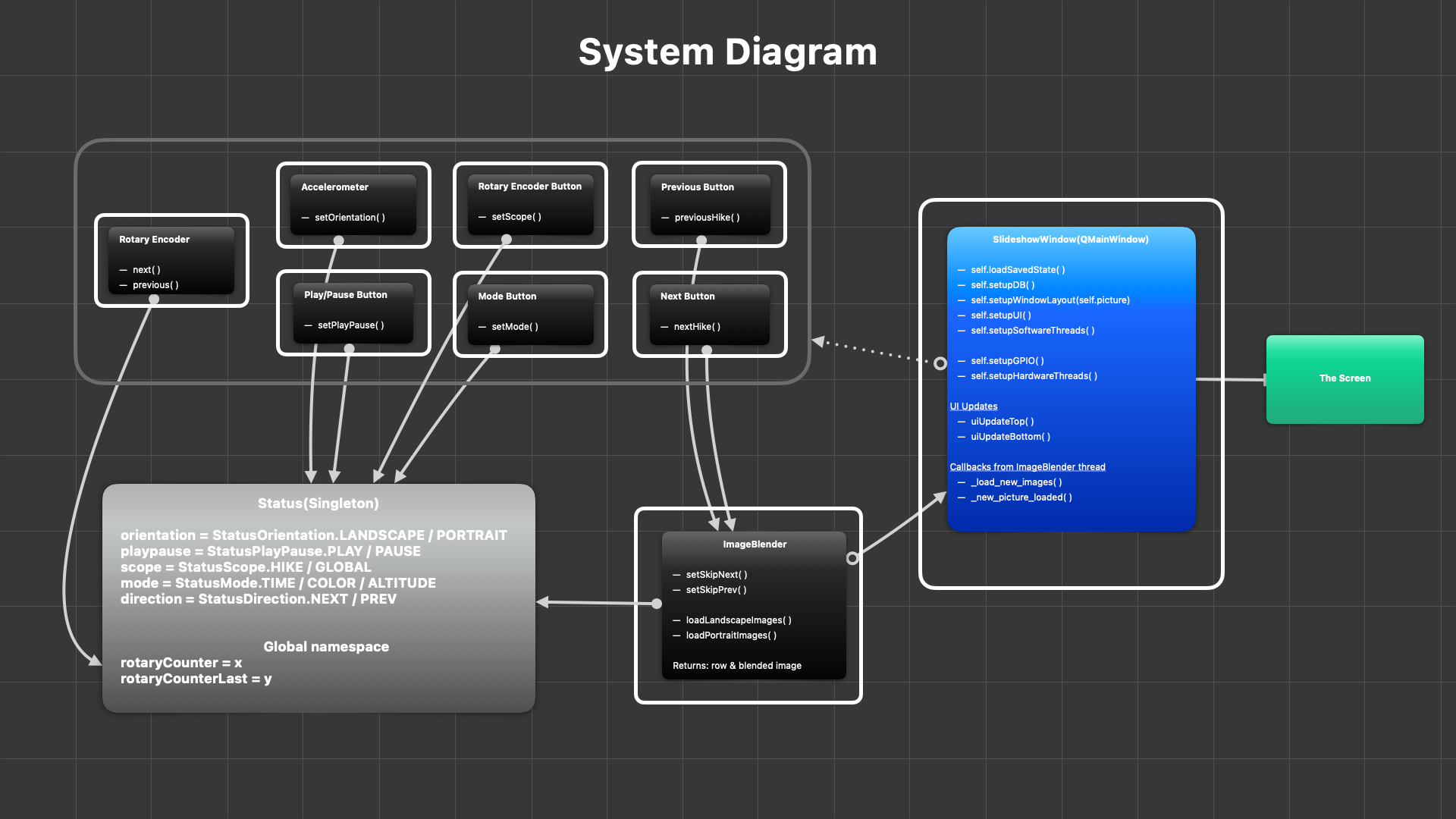Click the dot left of ImageBlender arrow
Viewport: 1456px width, 819px height.
[657, 604]
